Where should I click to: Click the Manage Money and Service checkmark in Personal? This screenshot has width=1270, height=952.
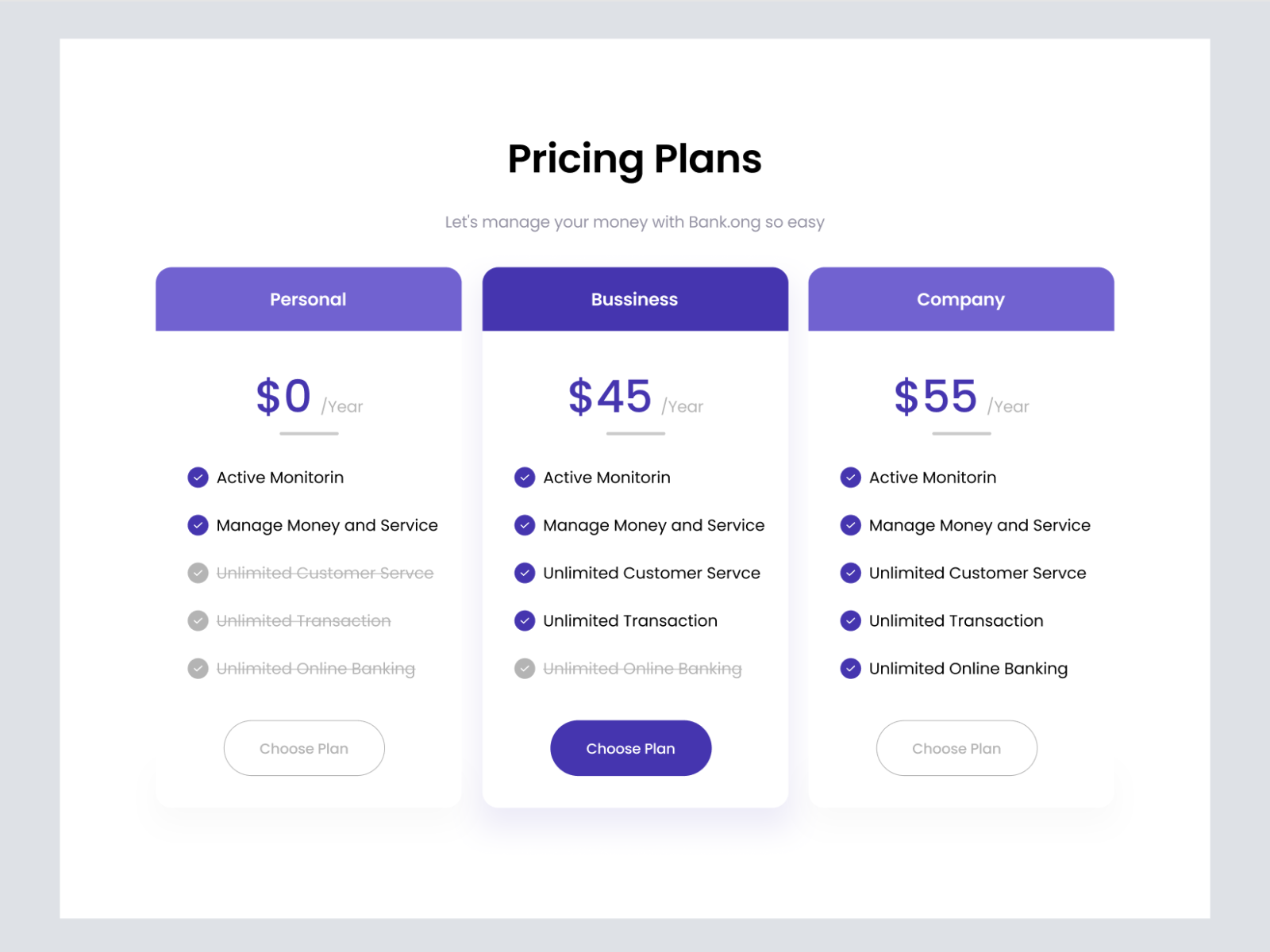click(198, 524)
